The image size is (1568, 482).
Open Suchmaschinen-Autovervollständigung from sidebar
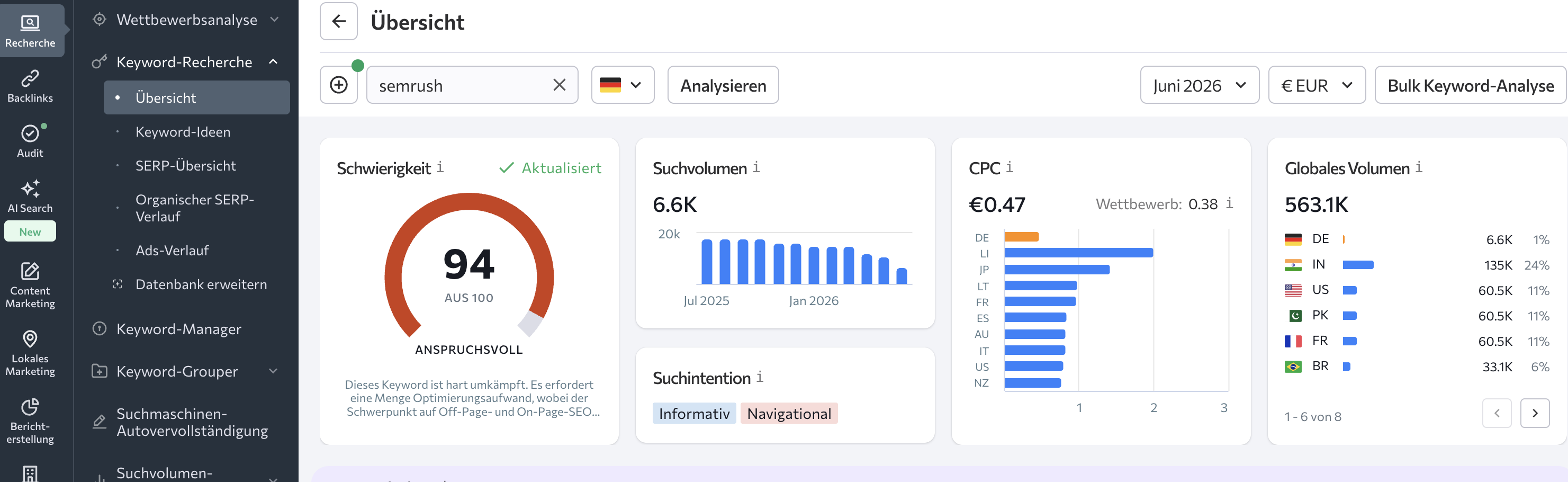point(192,422)
